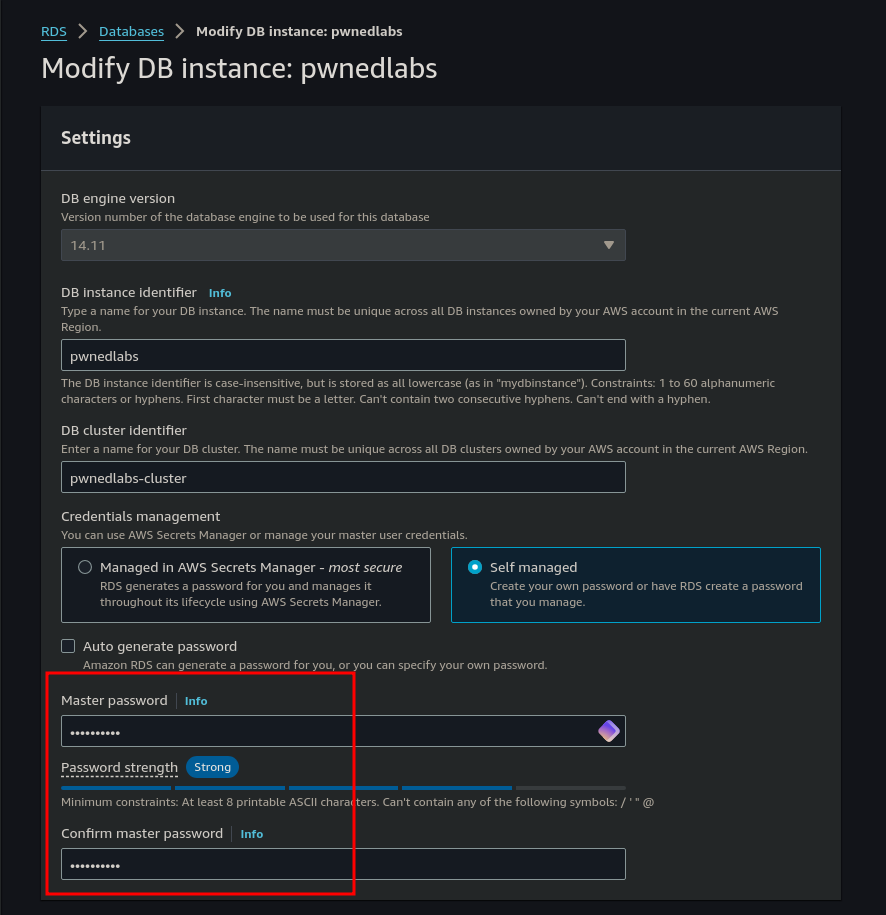
Task: Click the Settings section heading
Action: (x=96, y=137)
